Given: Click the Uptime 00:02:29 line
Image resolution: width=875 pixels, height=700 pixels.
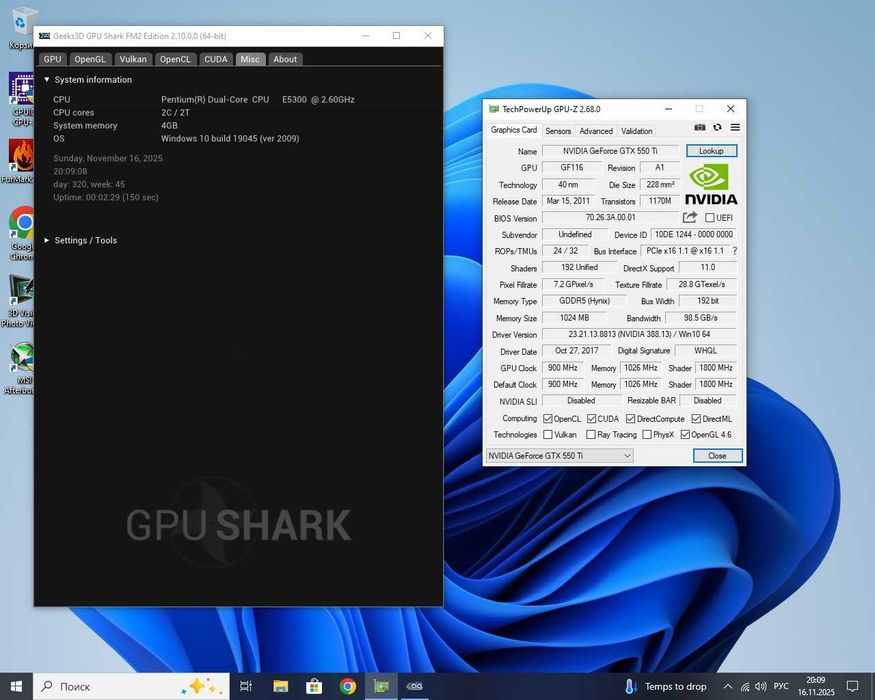Looking at the screenshot, I should [106, 197].
